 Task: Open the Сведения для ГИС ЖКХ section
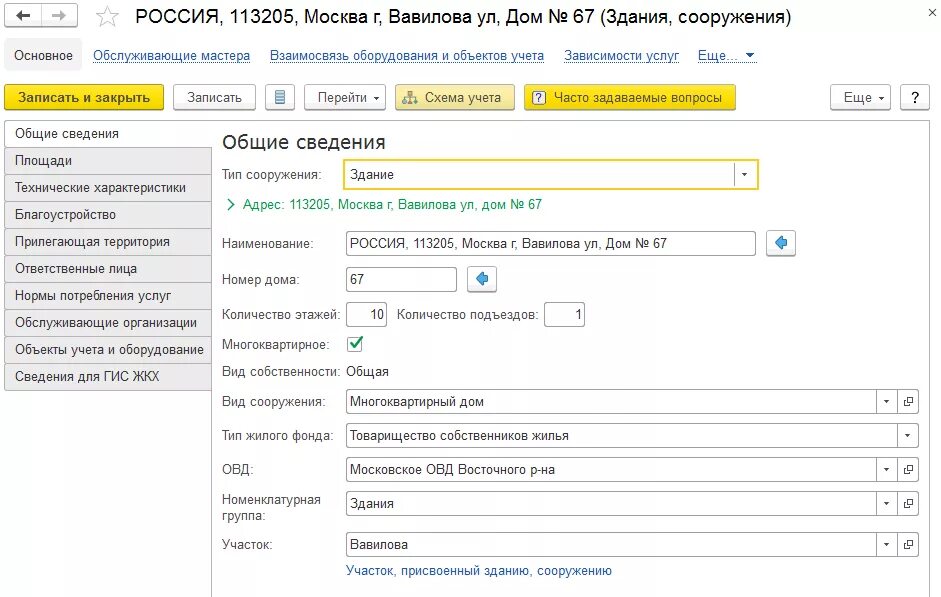pos(108,377)
